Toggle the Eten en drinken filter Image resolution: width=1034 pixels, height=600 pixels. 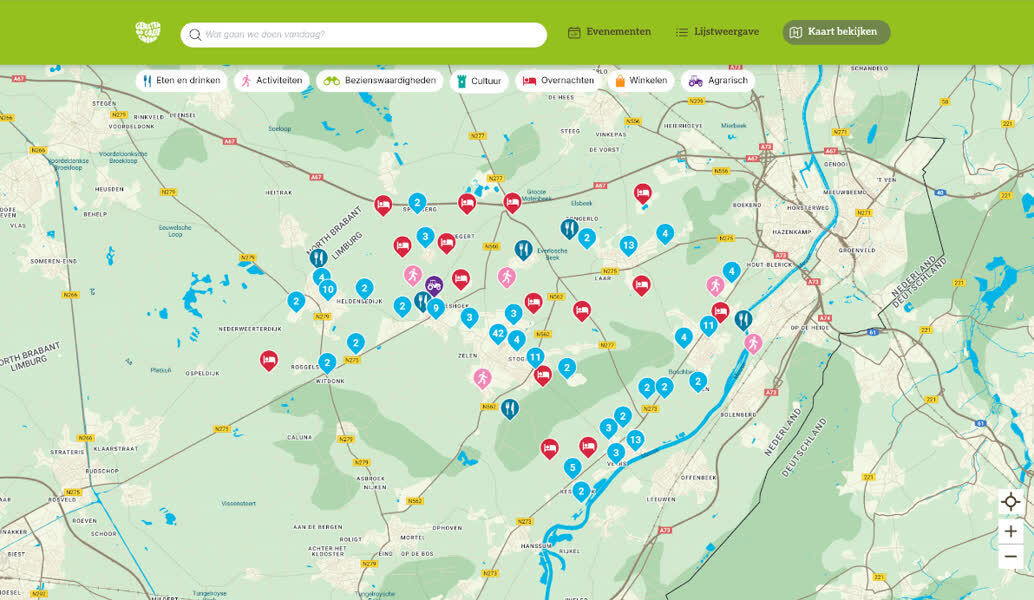click(181, 81)
